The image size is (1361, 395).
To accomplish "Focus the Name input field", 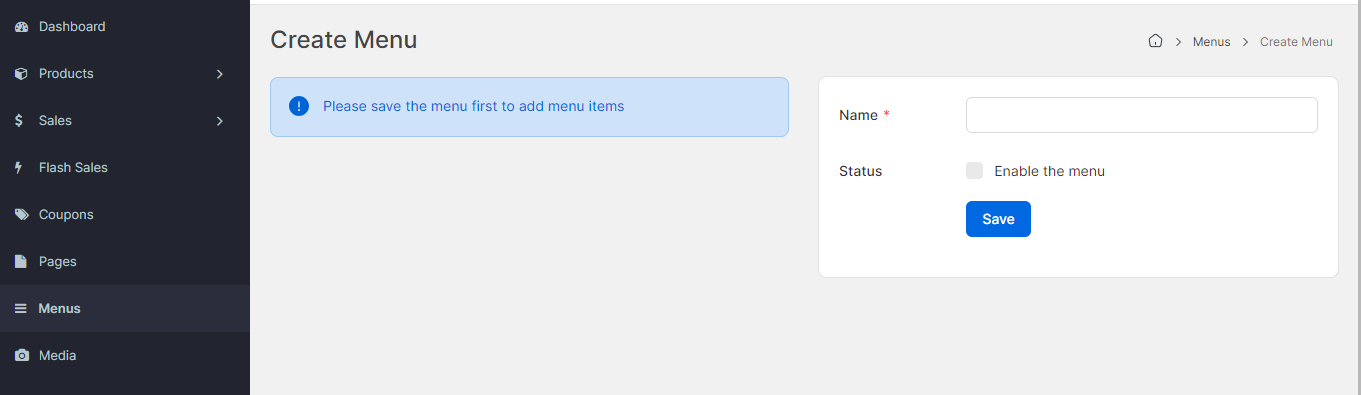I will coord(1141,115).
